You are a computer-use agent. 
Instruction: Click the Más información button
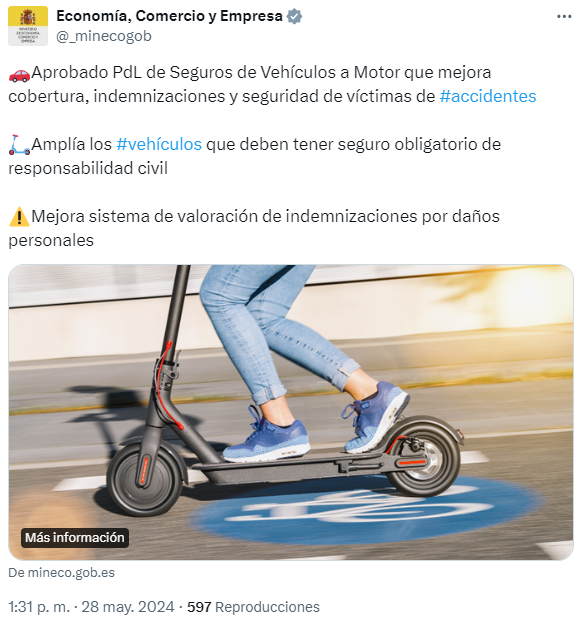(75, 537)
